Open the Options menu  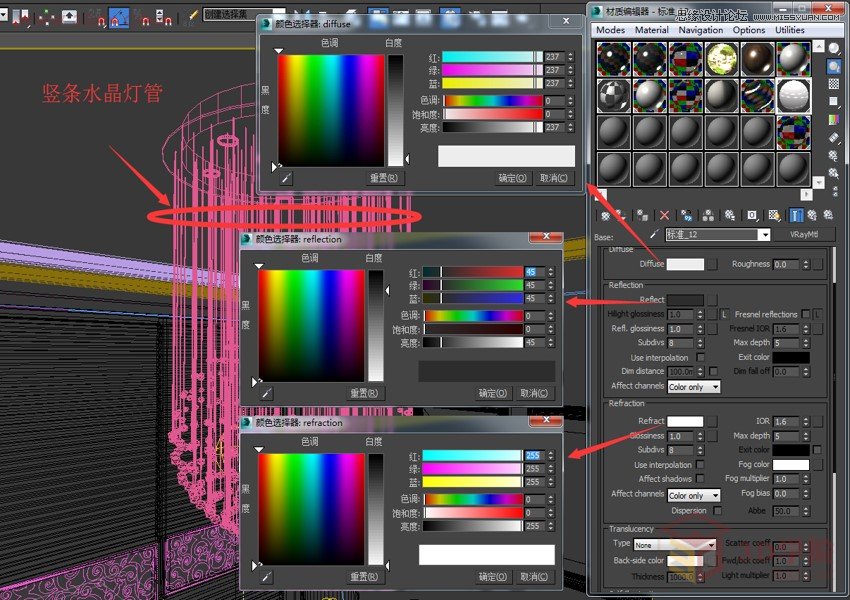(749, 30)
